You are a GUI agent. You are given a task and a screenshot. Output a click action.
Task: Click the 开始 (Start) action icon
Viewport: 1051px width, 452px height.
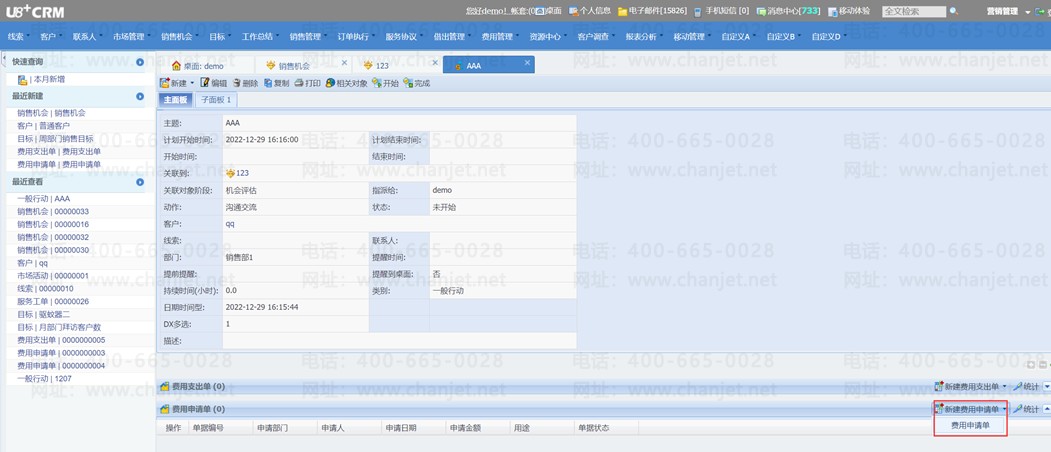[385, 83]
